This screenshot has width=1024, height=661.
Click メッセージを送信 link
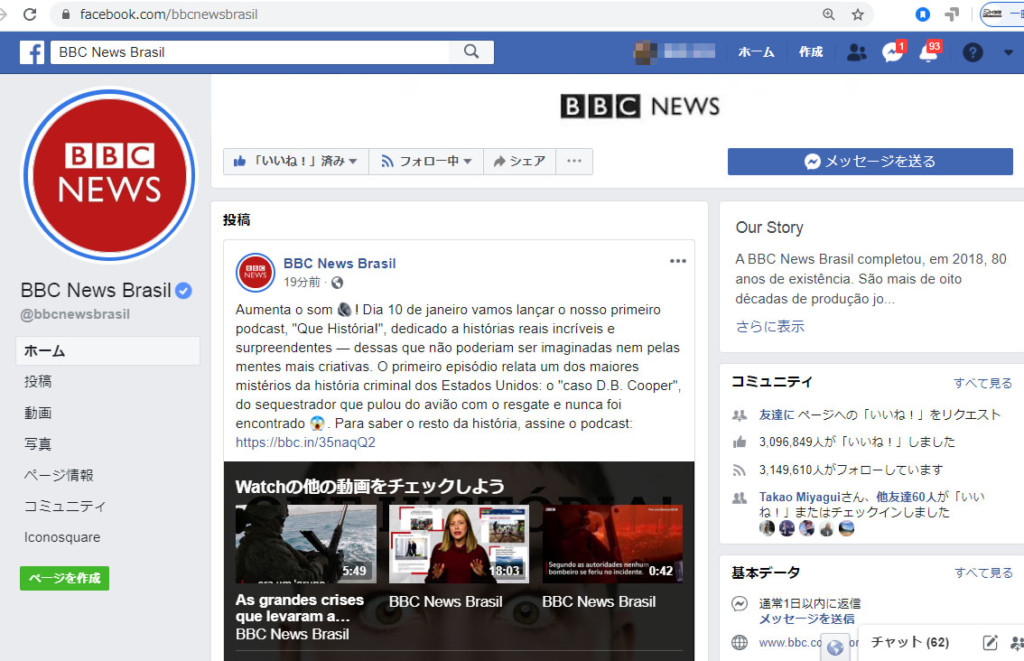click(807, 619)
